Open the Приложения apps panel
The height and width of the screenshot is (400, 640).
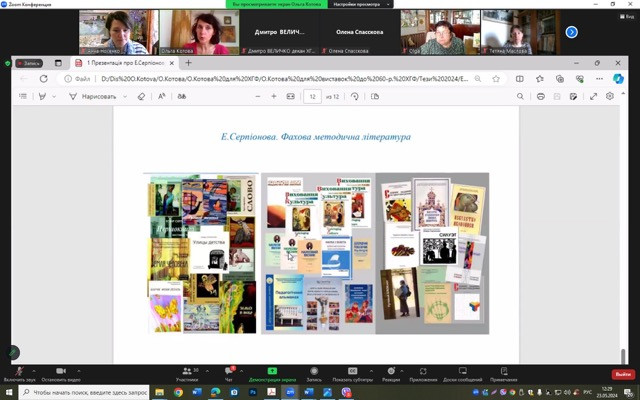click(x=423, y=372)
